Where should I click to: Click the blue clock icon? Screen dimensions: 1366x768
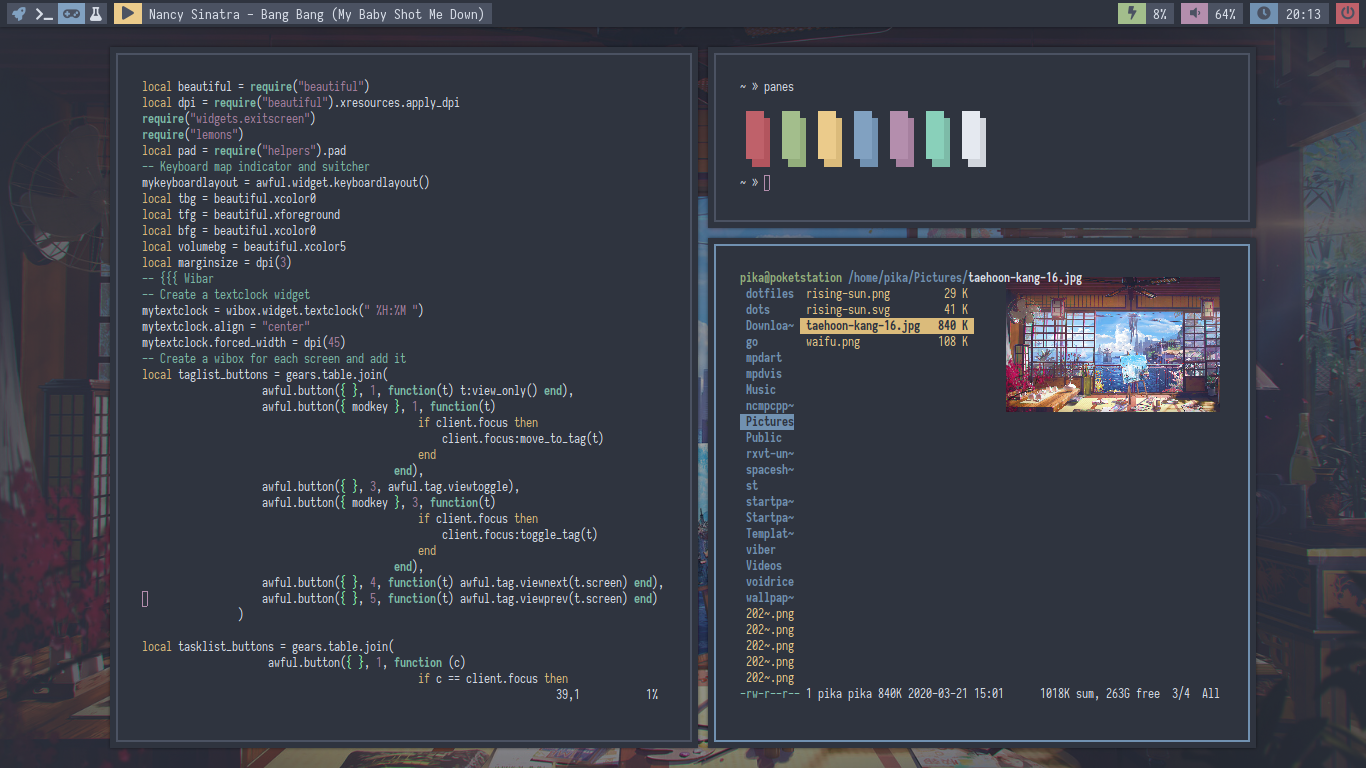pos(1264,14)
